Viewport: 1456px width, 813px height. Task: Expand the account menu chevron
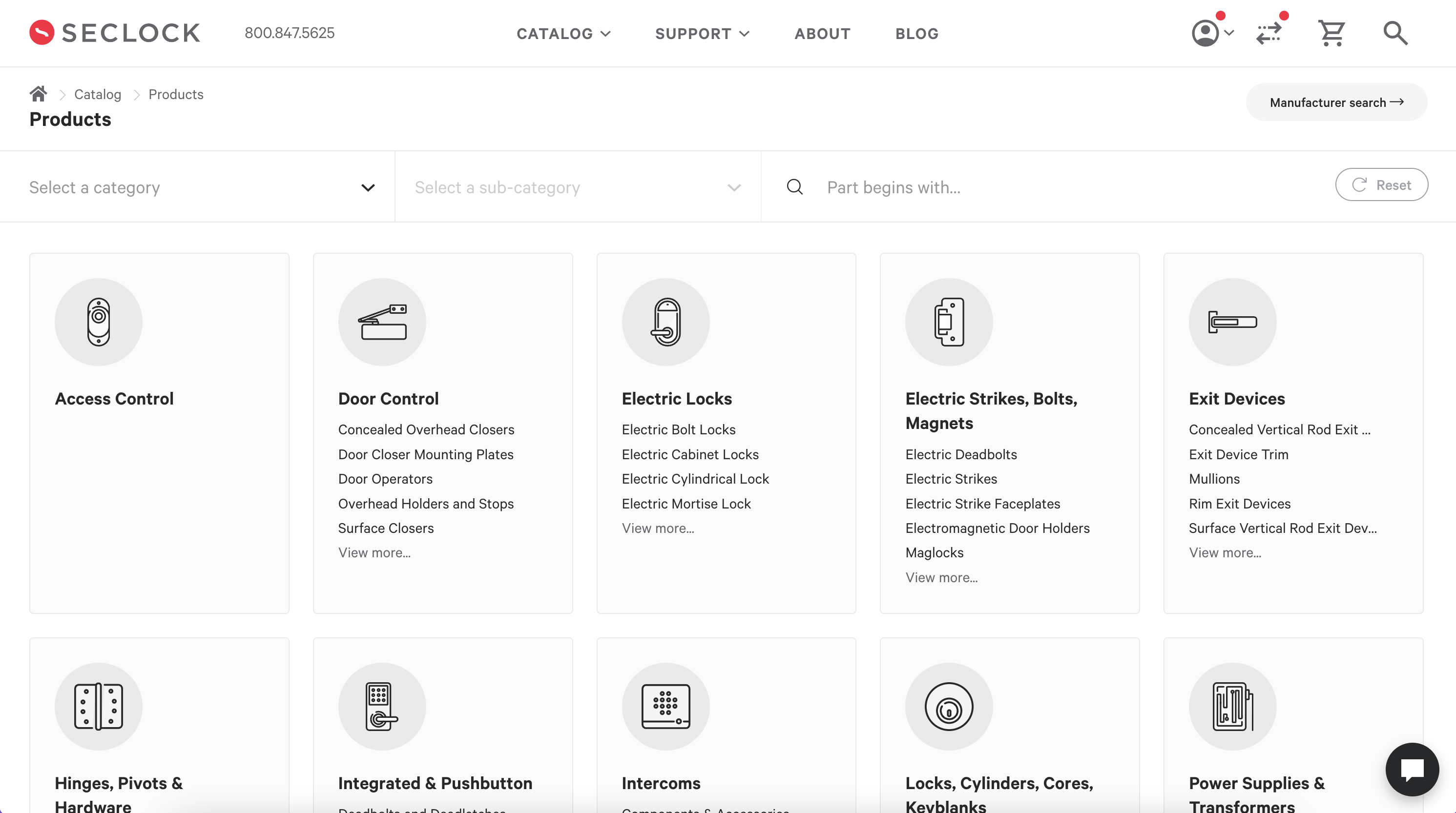(1228, 33)
